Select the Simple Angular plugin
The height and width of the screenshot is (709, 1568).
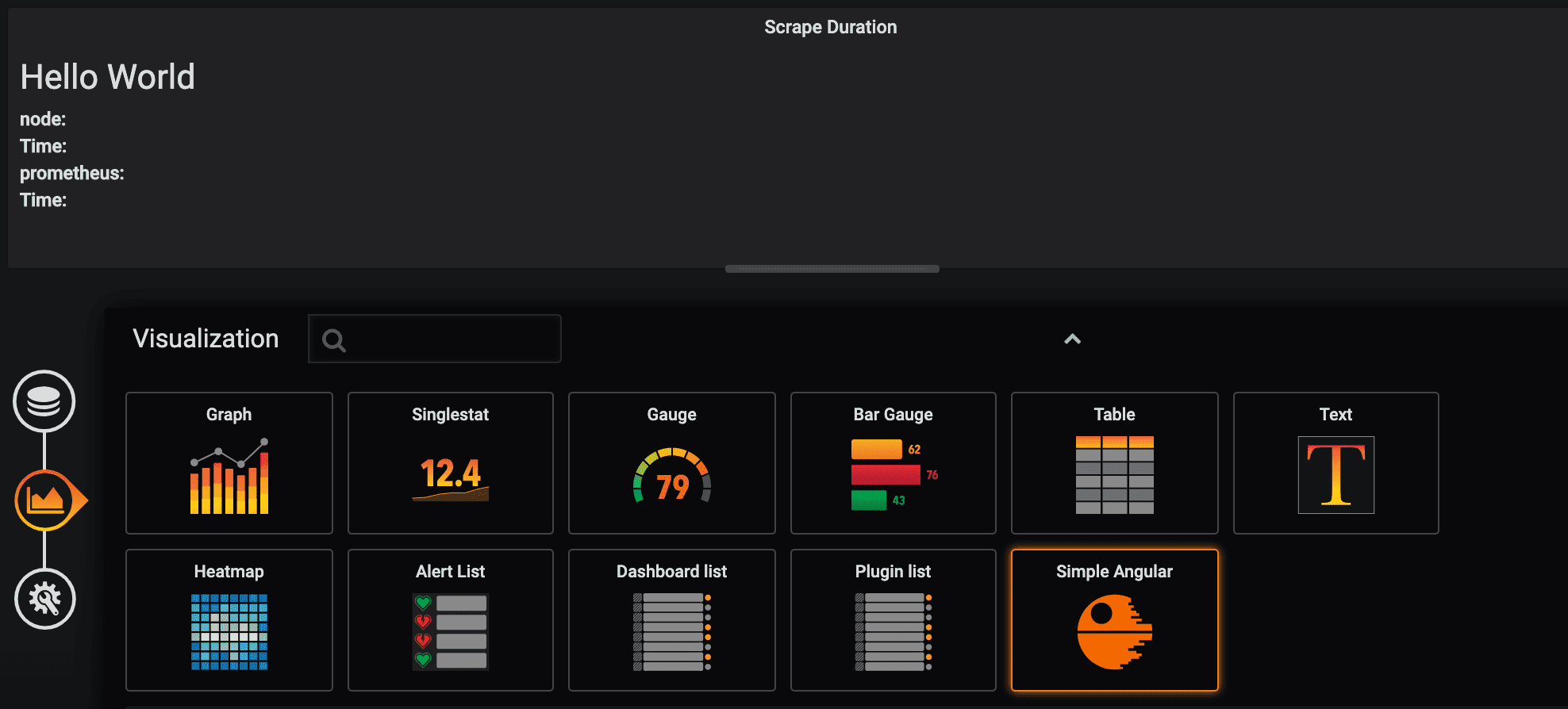pos(1114,620)
